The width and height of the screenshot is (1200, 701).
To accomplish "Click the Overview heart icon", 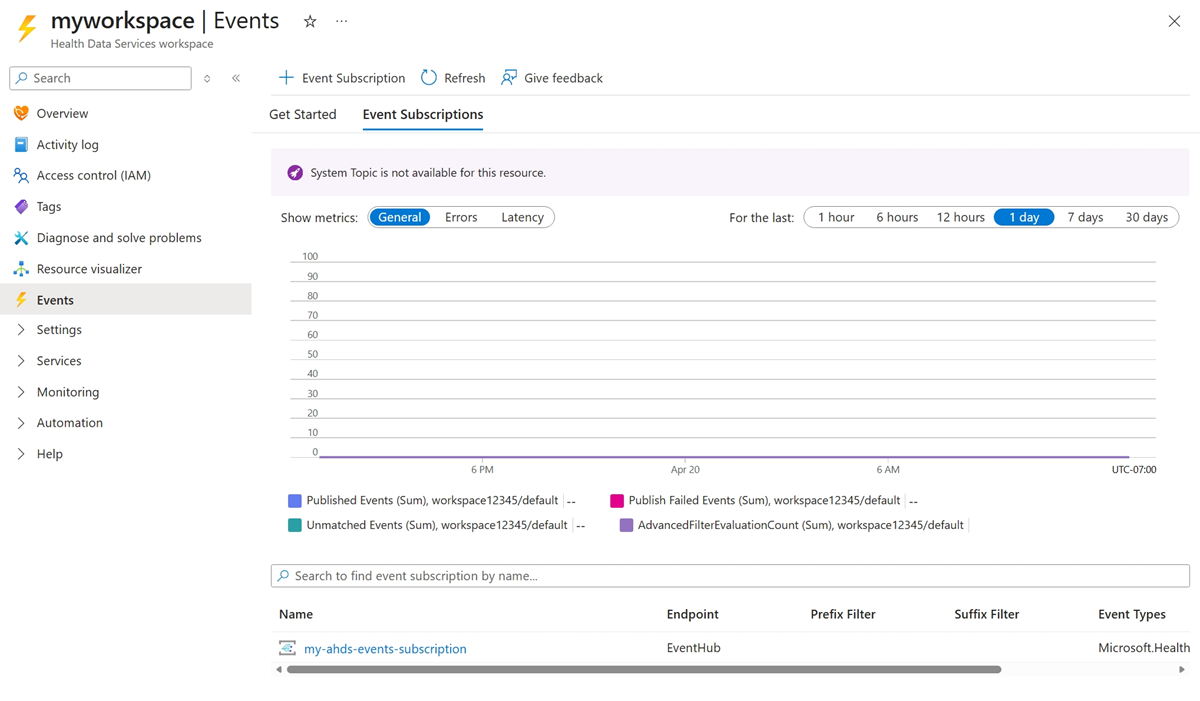I will click(21, 113).
